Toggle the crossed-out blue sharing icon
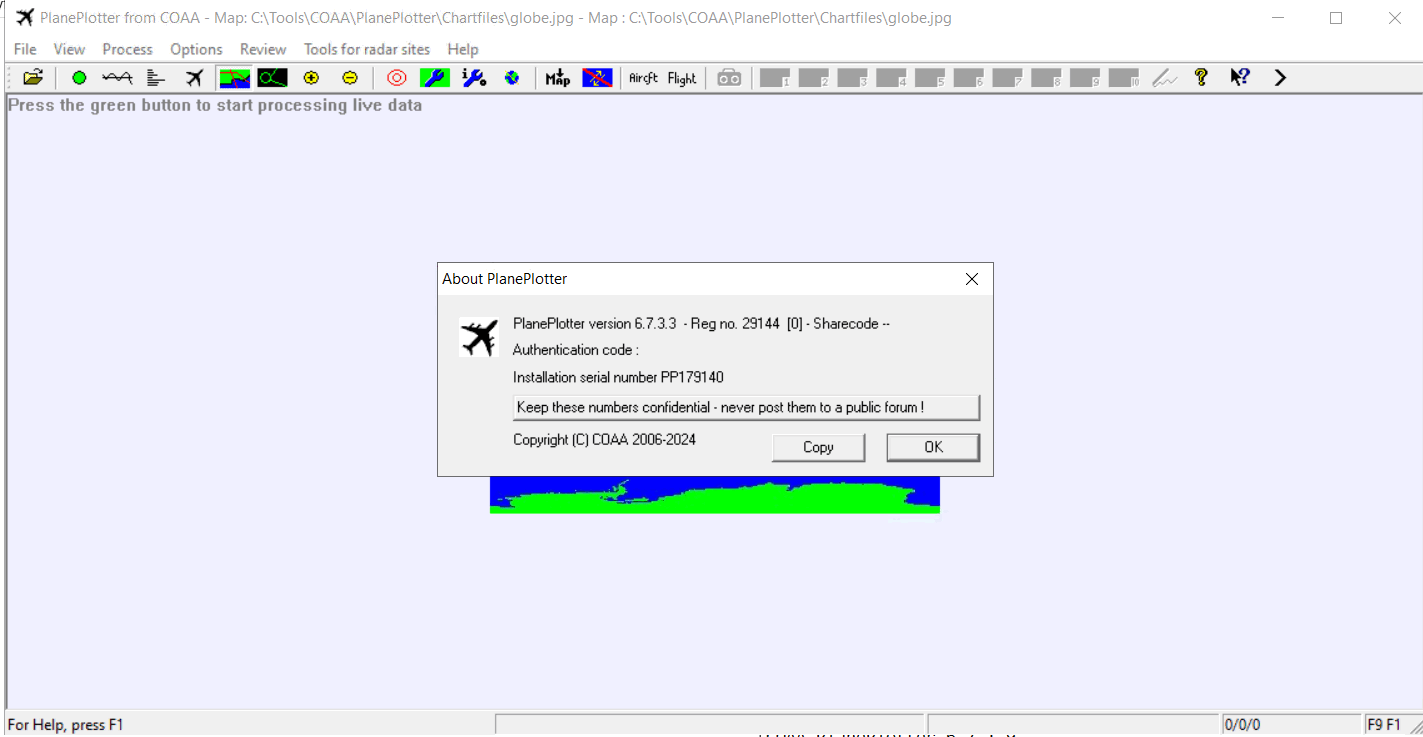 tap(597, 78)
